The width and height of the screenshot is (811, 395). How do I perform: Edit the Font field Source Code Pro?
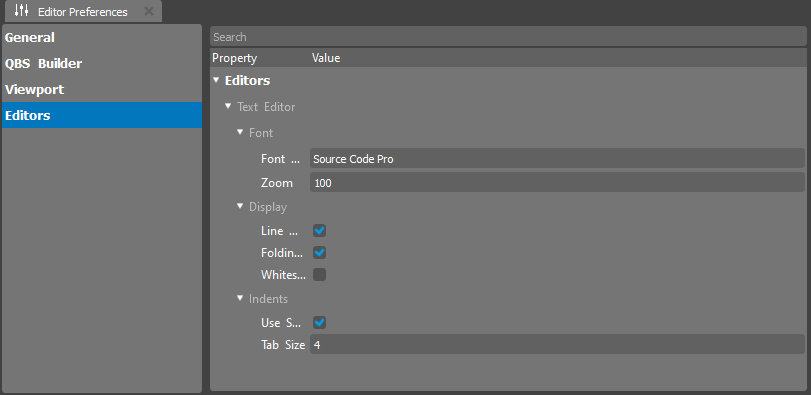[557, 159]
